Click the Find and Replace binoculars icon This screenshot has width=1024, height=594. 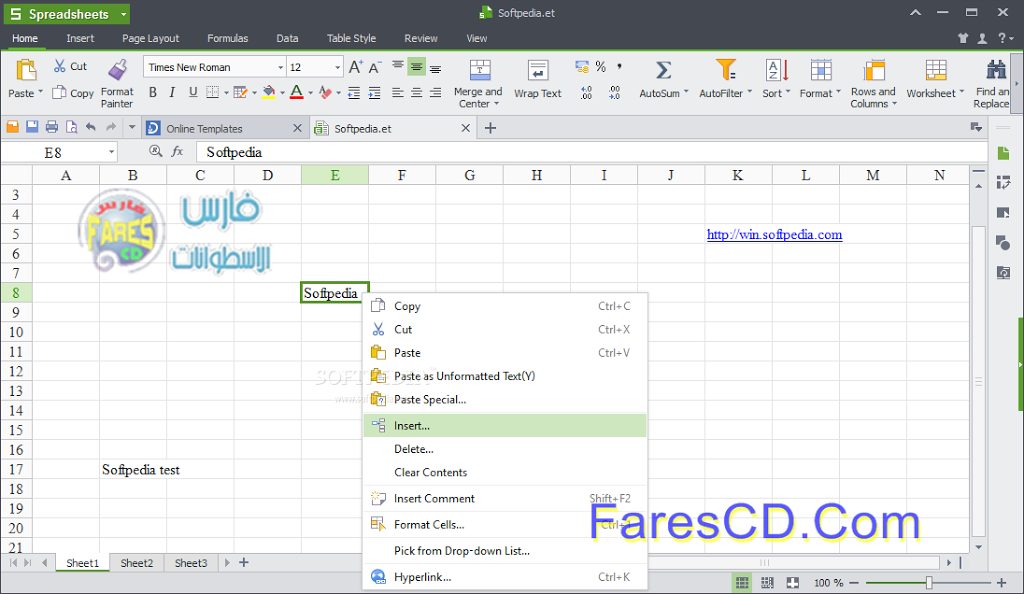coord(997,69)
